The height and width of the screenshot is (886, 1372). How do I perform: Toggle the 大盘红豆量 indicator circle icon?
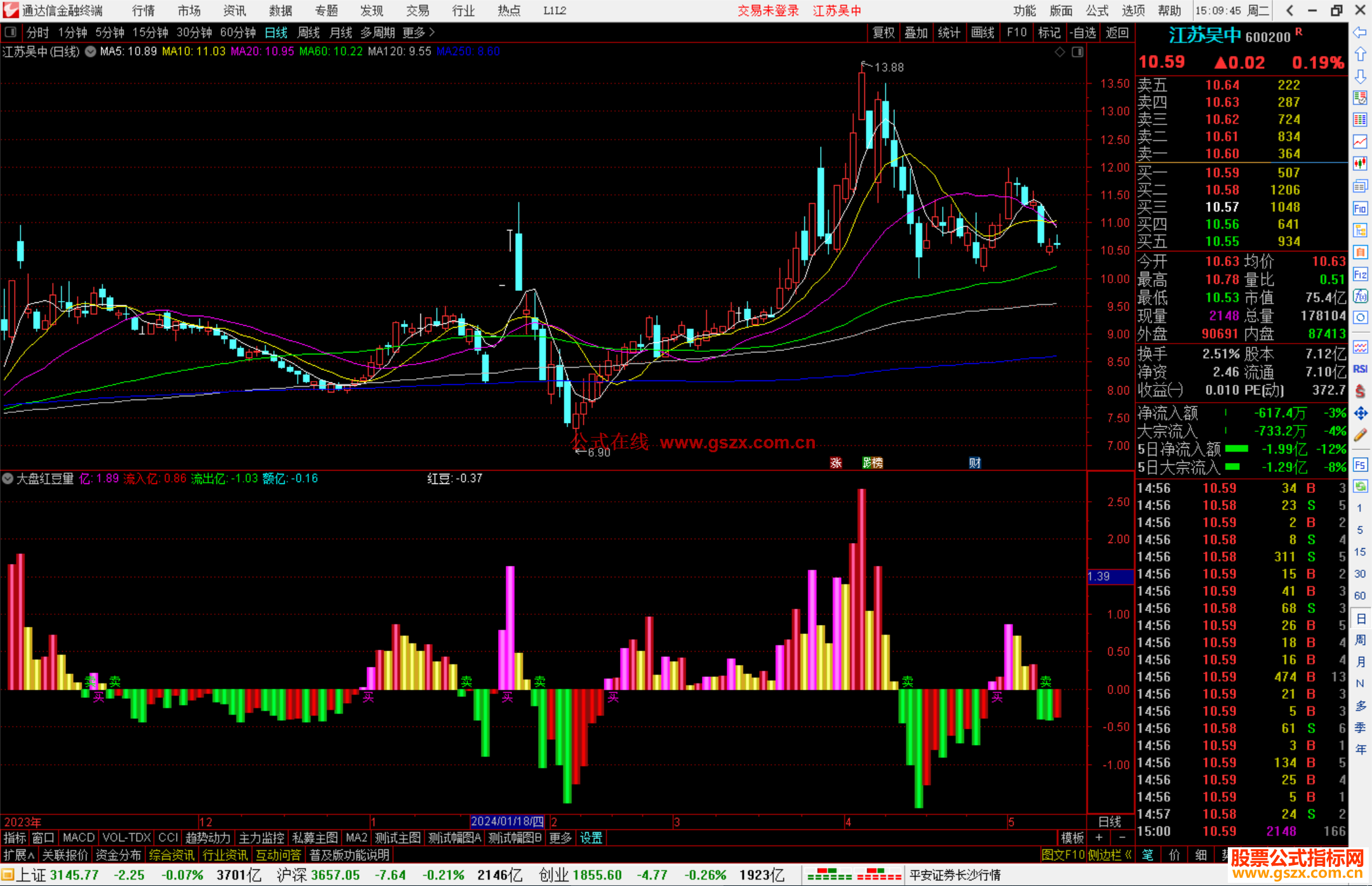pos(8,478)
